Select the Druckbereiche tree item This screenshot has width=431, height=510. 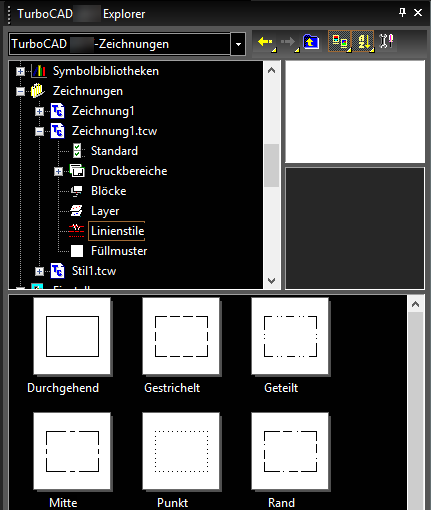click(x=129, y=171)
